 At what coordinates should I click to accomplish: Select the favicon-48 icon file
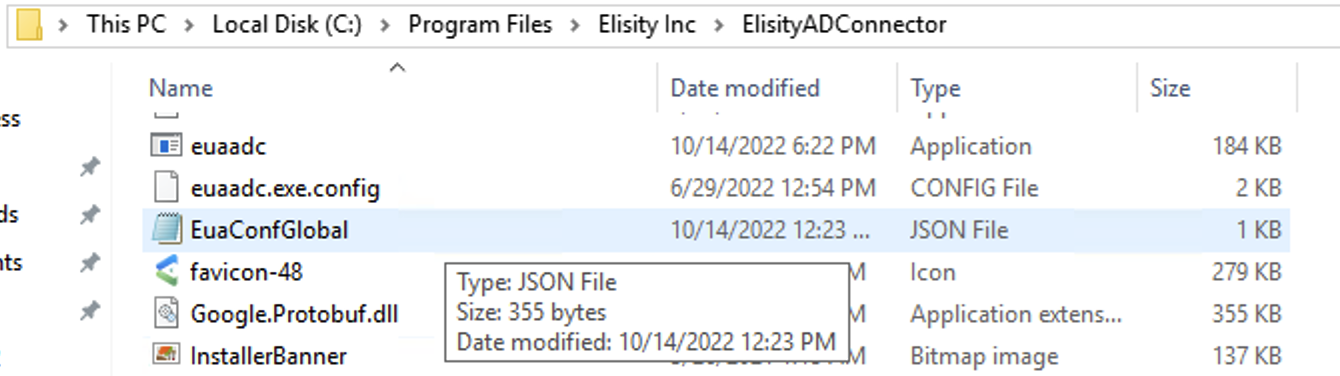165,272
